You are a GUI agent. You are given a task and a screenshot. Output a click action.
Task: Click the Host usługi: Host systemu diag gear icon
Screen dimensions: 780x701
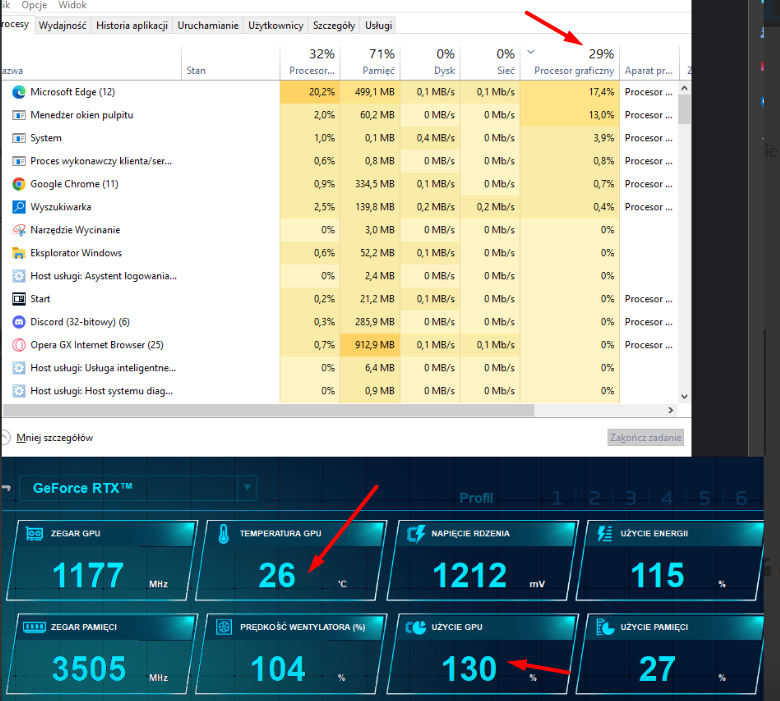(x=19, y=391)
